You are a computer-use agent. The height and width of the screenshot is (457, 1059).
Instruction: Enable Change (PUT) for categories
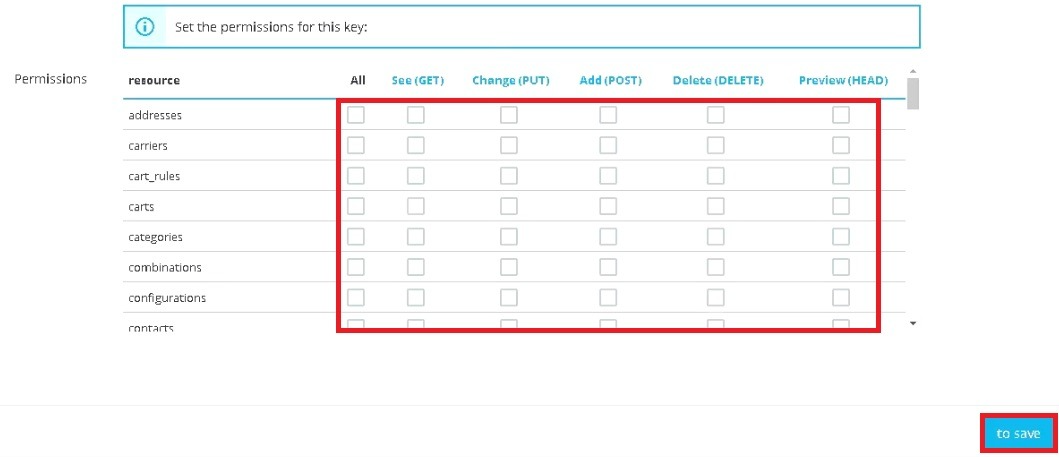[x=509, y=236]
